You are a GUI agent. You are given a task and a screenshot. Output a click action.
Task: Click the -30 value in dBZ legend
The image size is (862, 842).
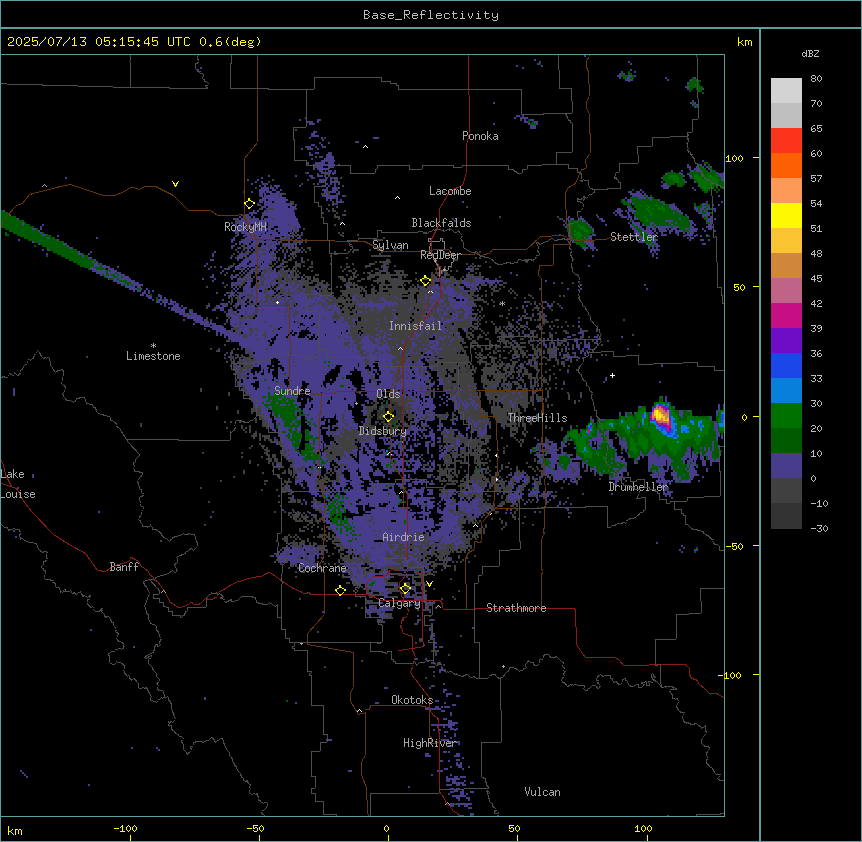click(x=819, y=529)
